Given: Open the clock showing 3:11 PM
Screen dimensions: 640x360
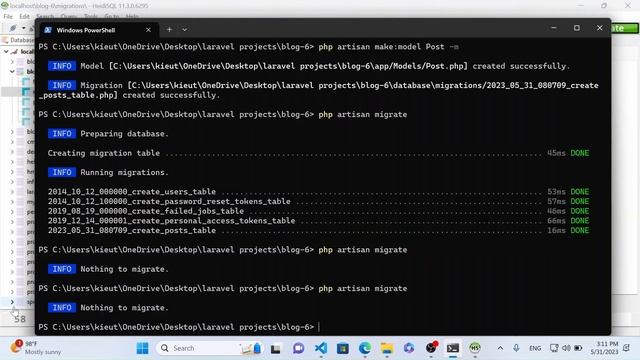Looking at the screenshot, I should pos(604,348).
